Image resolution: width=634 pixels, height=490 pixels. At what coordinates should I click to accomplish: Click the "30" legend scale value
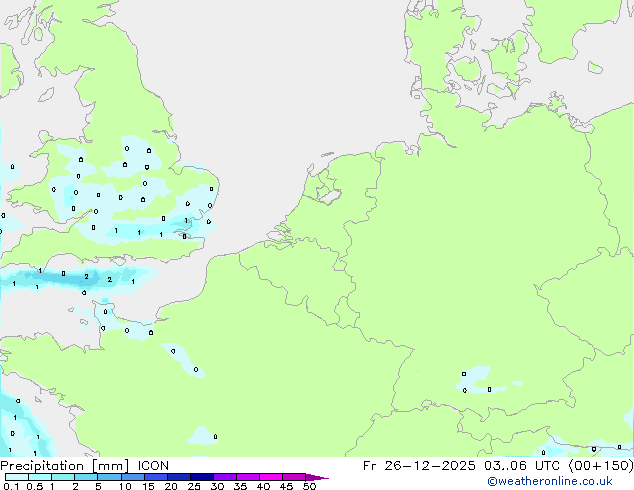[x=217, y=486]
